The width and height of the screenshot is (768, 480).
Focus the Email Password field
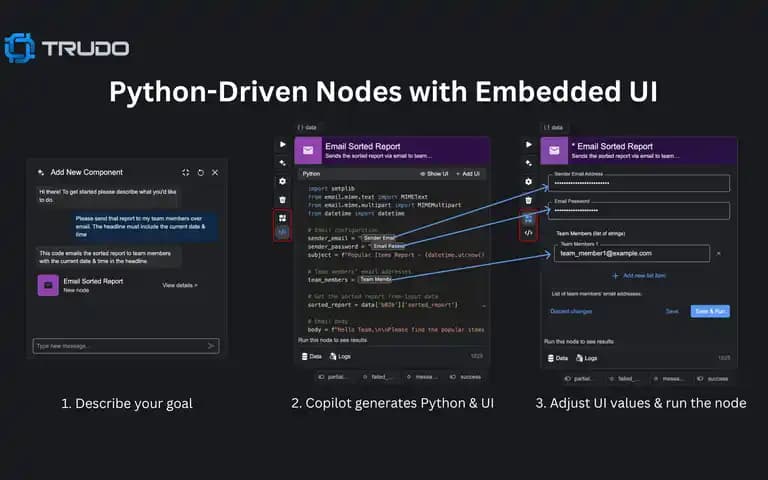coord(639,211)
